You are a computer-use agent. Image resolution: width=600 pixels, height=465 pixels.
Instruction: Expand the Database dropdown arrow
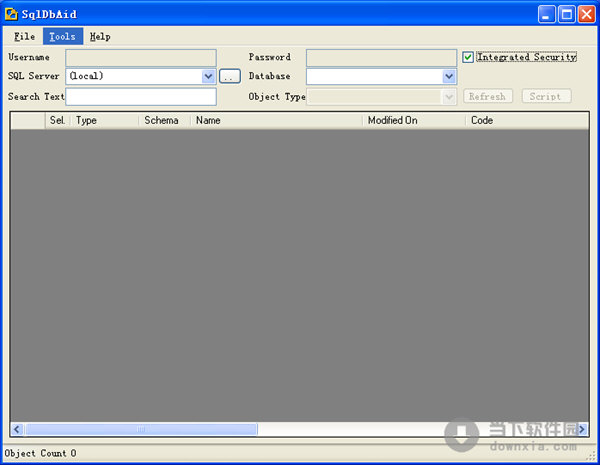[x=449, y=76]
